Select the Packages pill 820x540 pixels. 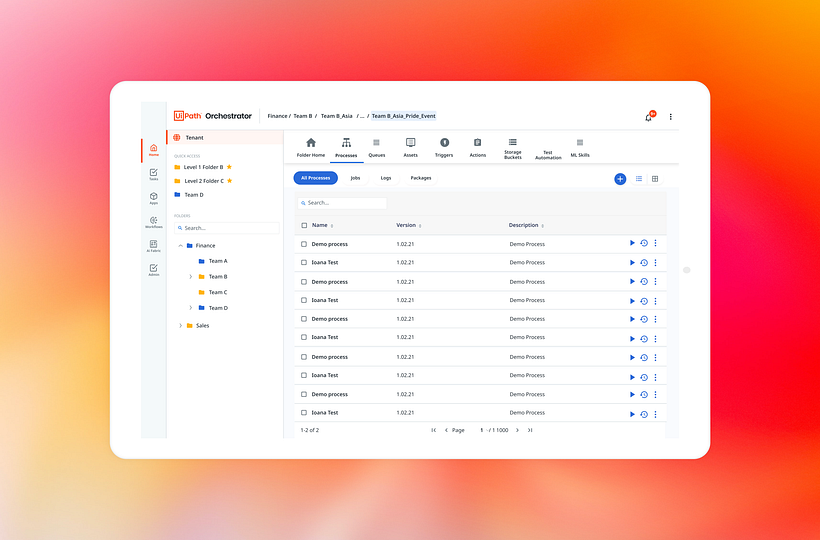(421, 178)
